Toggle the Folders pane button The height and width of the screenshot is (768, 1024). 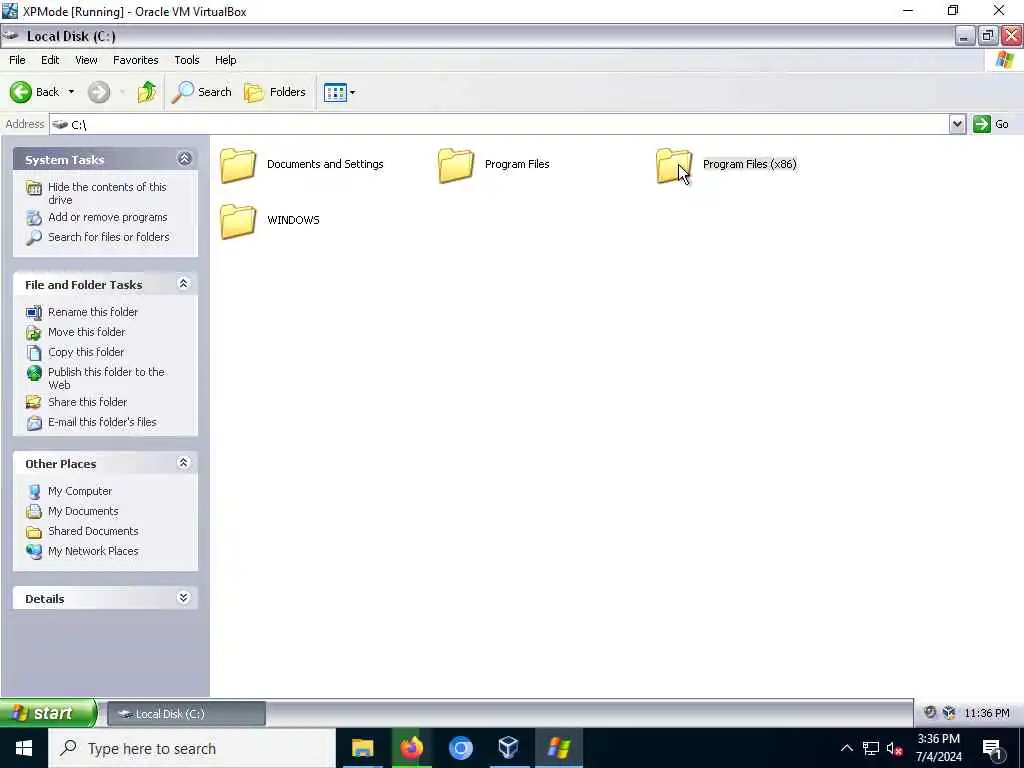tap(275, 92)
